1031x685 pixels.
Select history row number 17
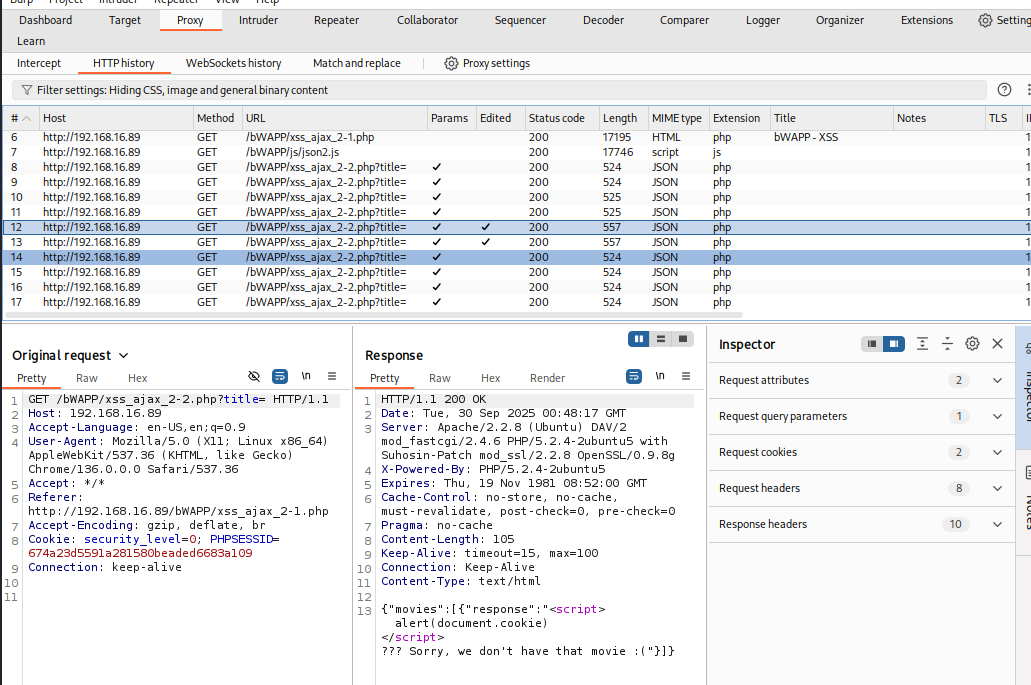516,302
